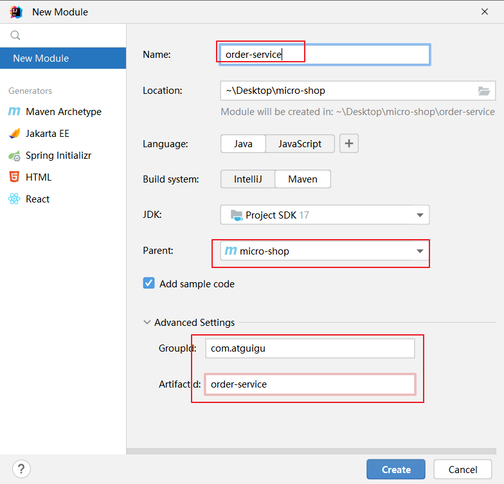The image size is (504, 484).
Task: Open the JDK Project SDK dropdown
Action: coord(325,215)
